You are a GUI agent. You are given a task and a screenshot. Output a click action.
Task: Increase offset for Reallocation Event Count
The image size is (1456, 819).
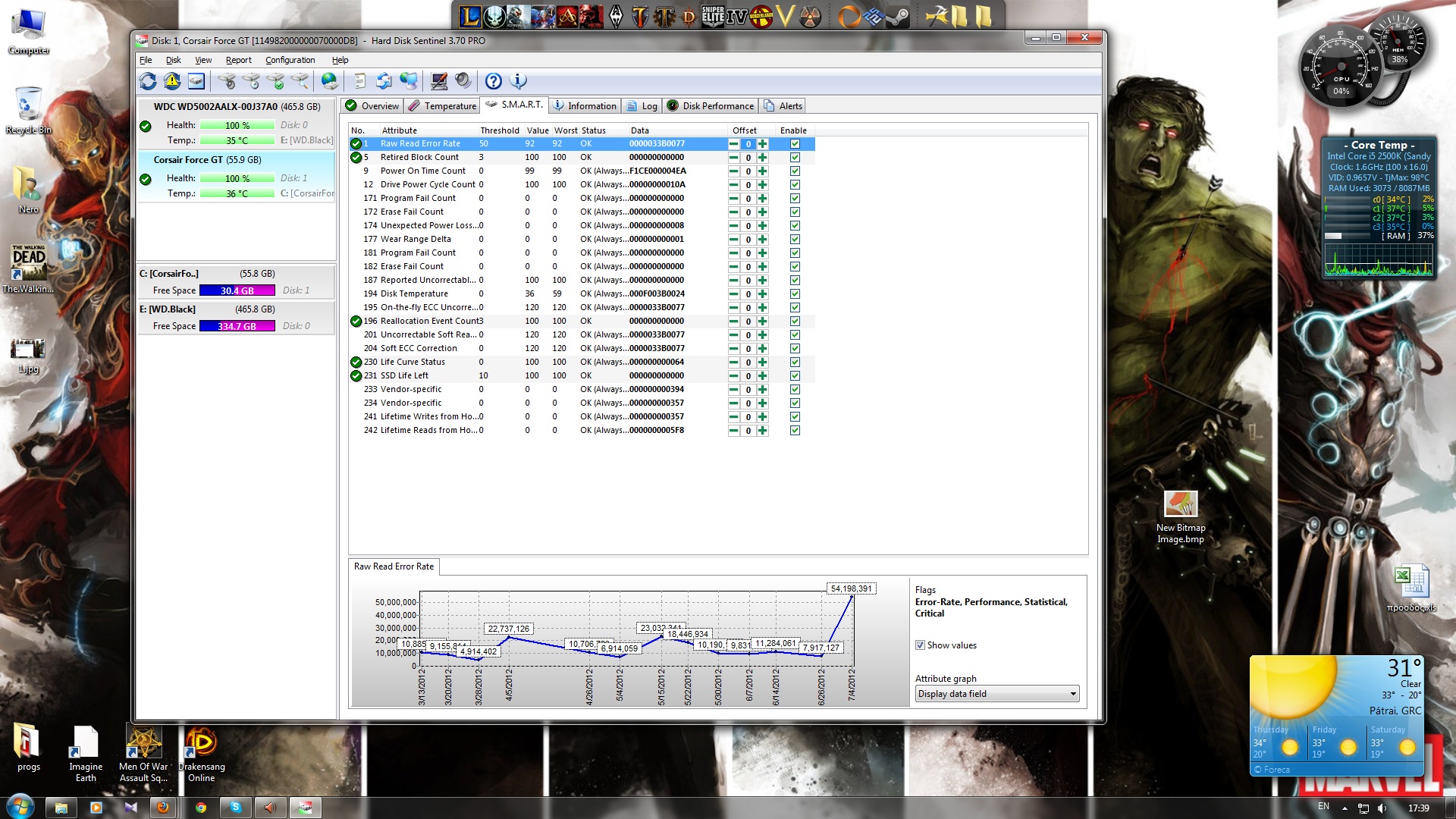tap(762, 322)
